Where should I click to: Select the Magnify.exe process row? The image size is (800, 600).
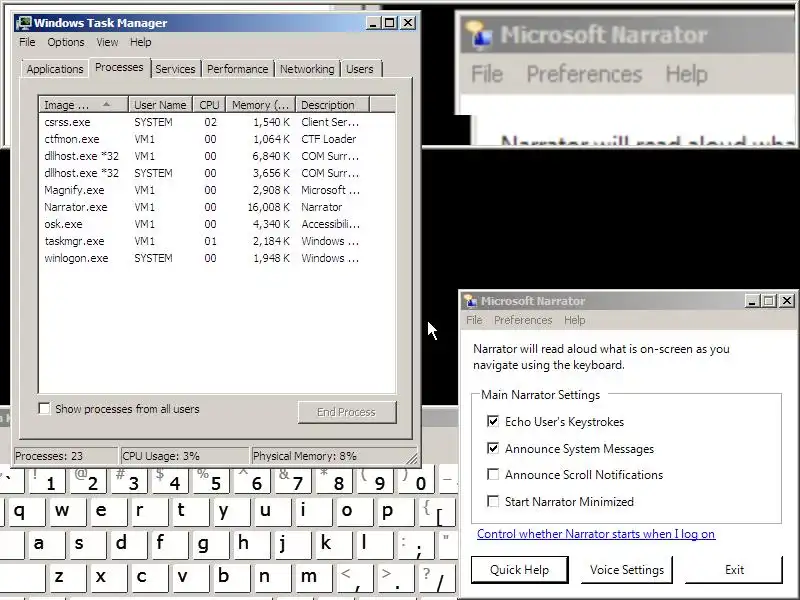pyautogui.click(x=217, y=190)
